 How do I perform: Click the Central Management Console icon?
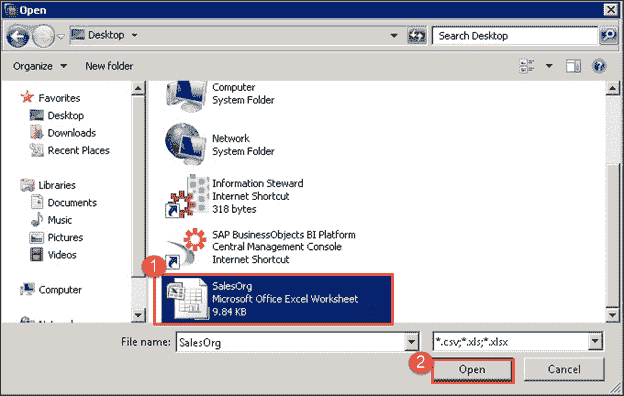(186, 248)
